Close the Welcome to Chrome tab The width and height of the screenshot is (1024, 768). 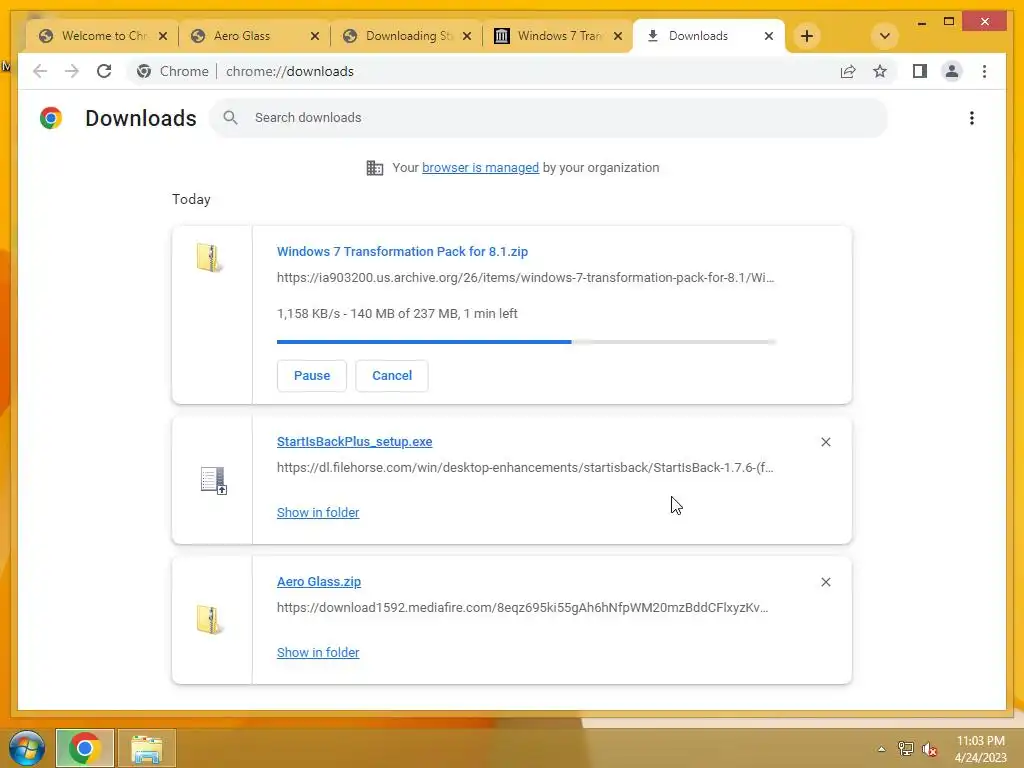pyautogui.click(x=163, y=36)
